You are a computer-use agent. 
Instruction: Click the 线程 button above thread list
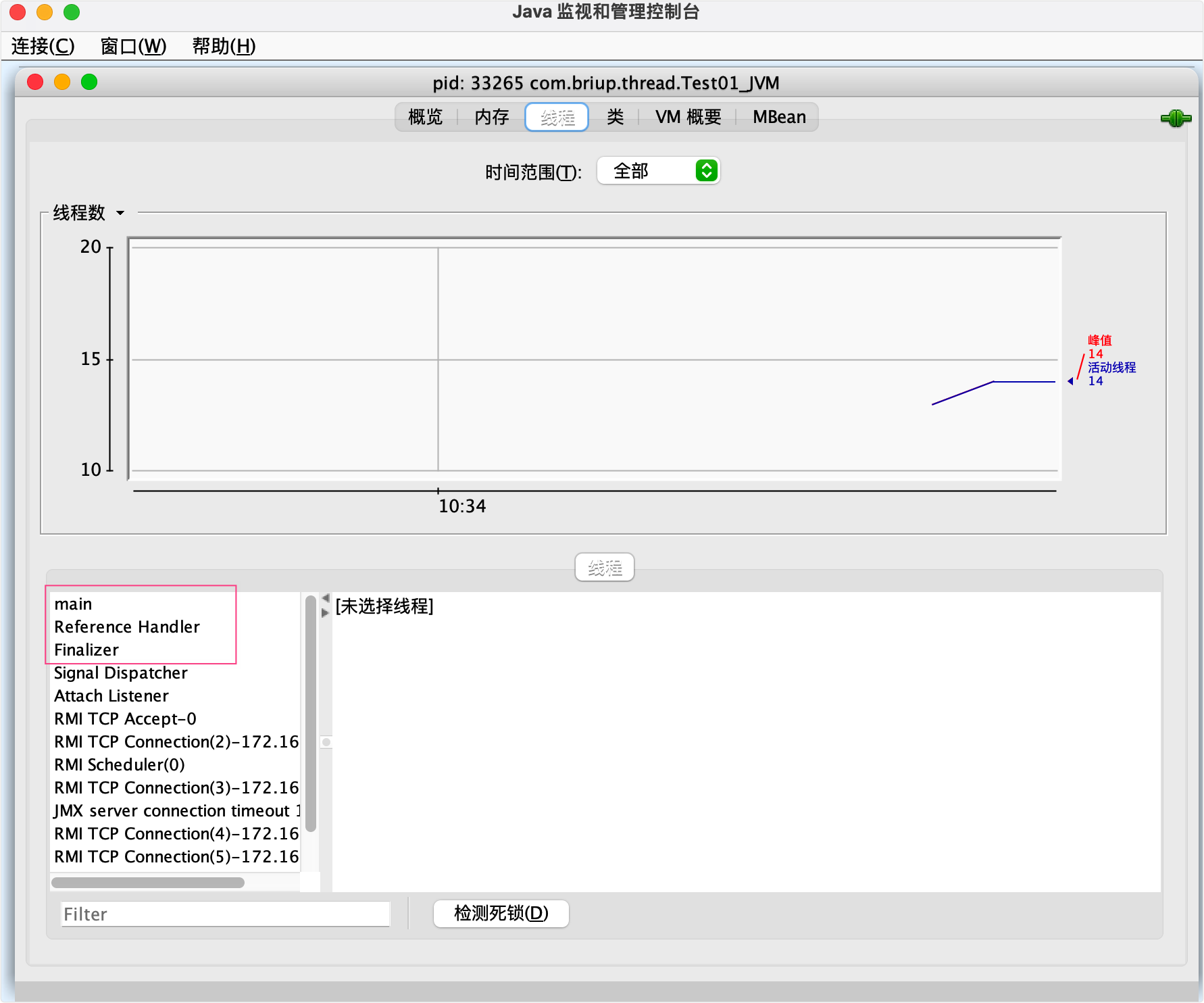click(605, 567)
